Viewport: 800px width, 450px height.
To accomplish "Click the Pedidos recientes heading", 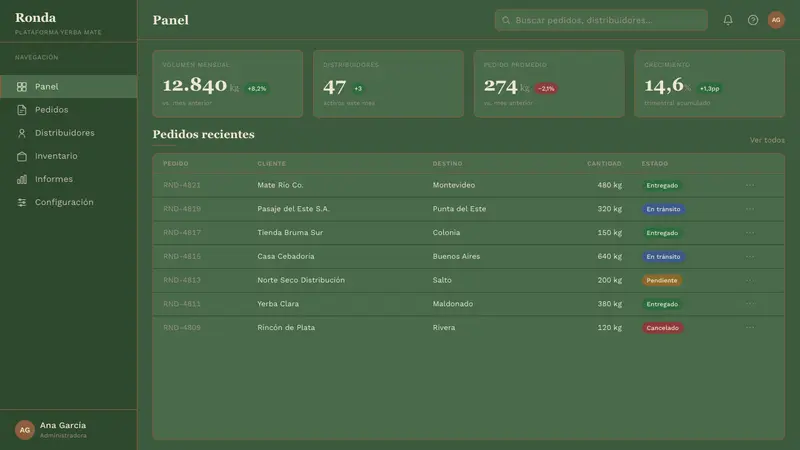I will [x=204, y=134].
